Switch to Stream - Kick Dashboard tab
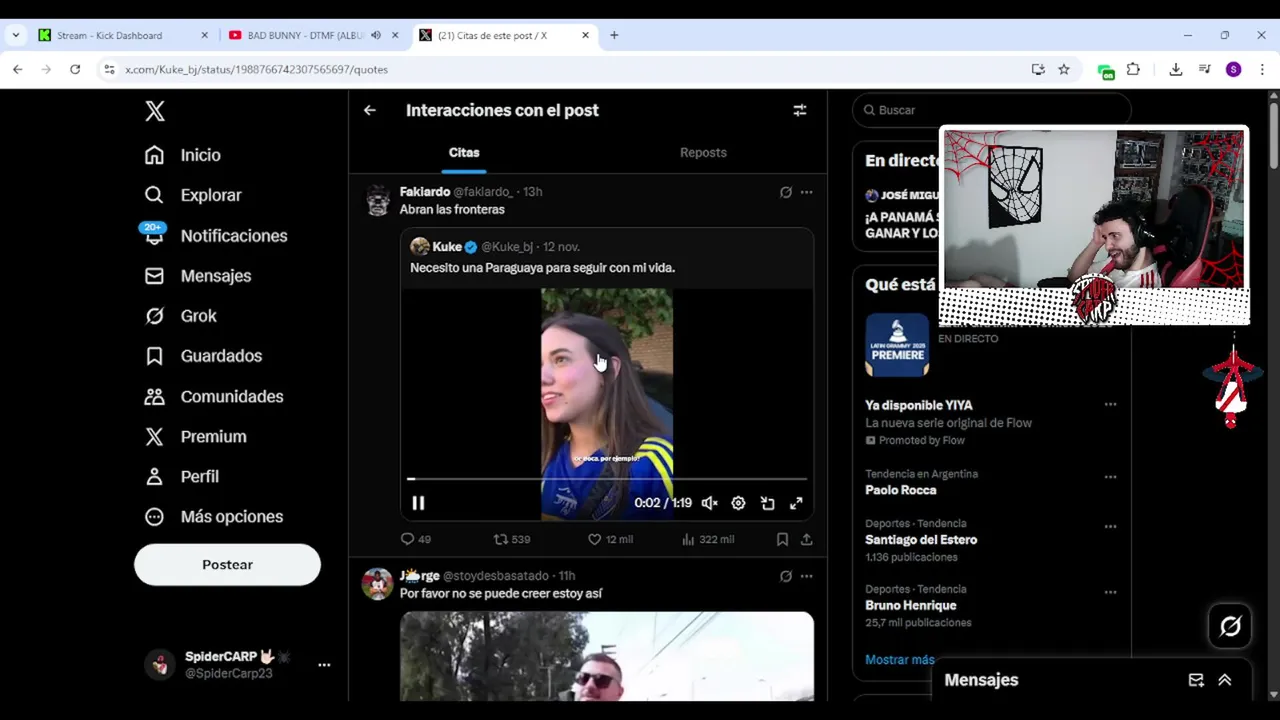The width and height of the screenshot is (1280, 720). pos(123,35)
